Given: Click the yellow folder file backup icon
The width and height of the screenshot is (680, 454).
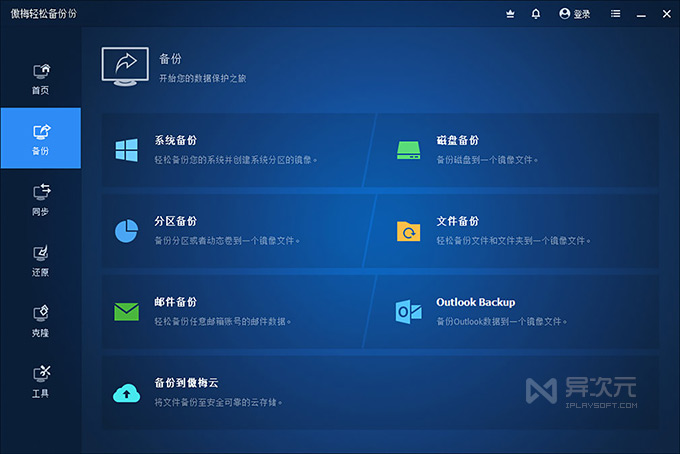Looking at the screenshot, I should [409, 231].
